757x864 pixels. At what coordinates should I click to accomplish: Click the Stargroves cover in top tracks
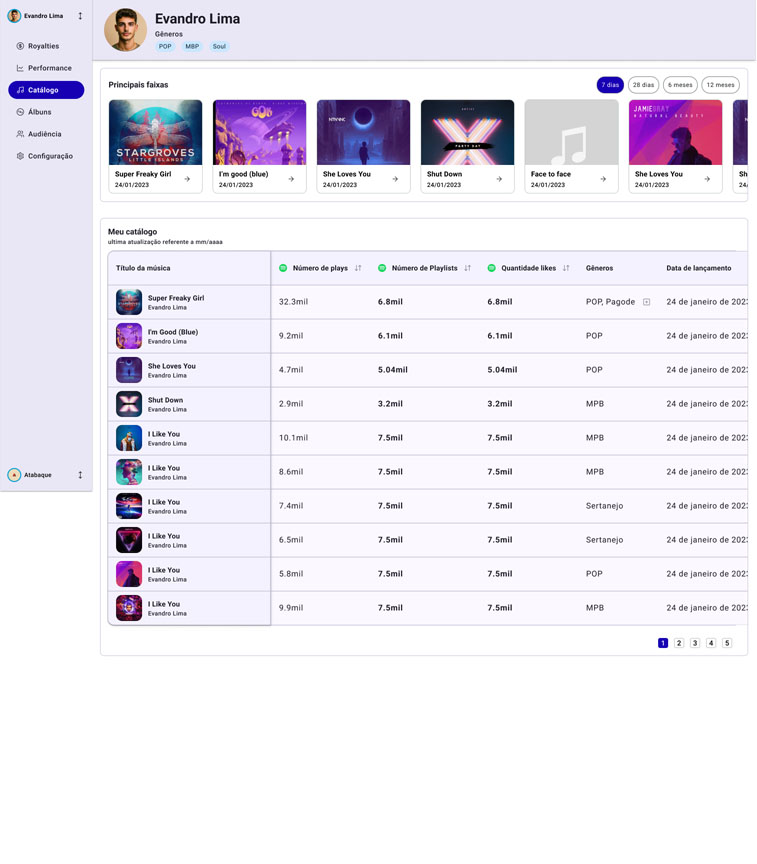(155, 132)
